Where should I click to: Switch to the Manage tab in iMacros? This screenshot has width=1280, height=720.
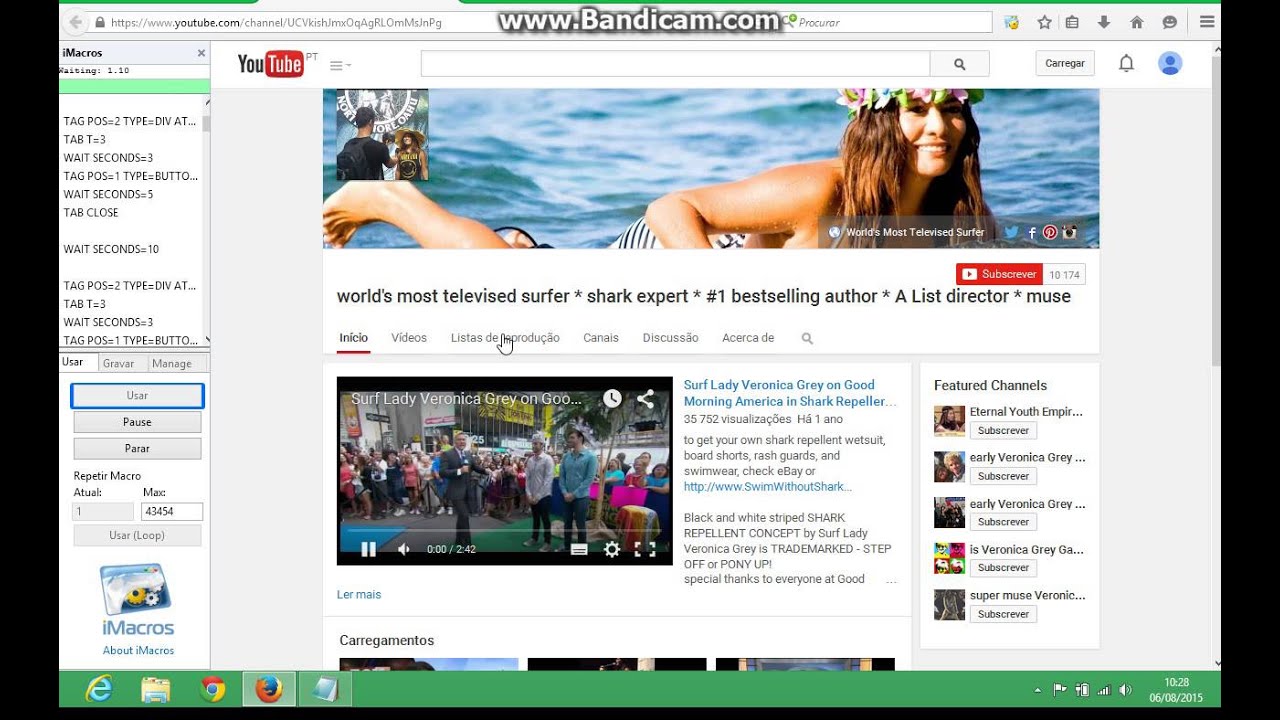click(172, 363)
